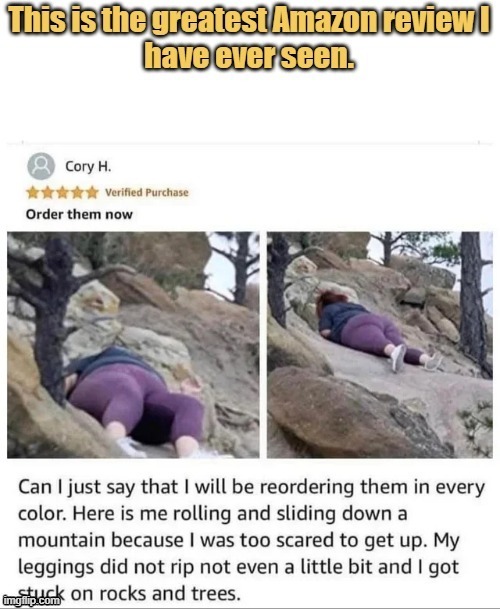Image resolution: width=500 pixels, height=609 pixels.
Task: Open the right review photo thumbnail
Action: 380,345
